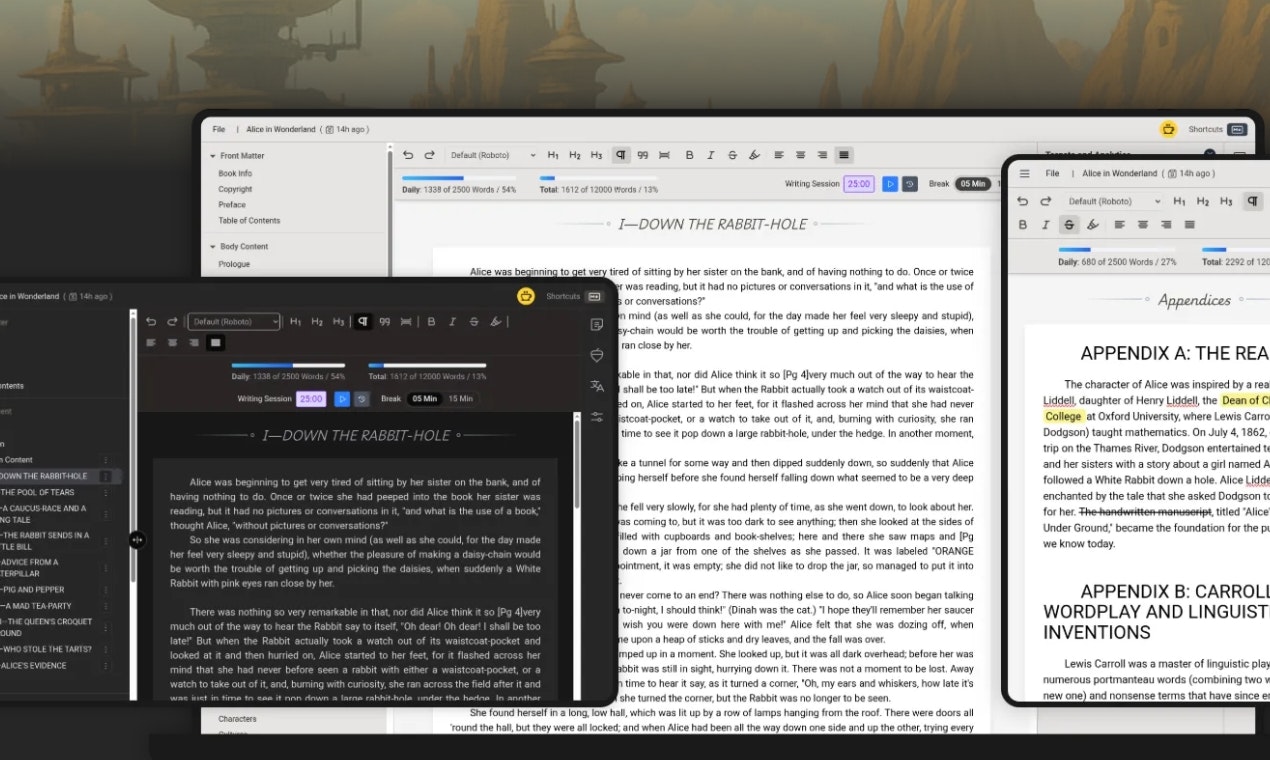Apply Heading 2 in the dark window

tap(316, 321)
